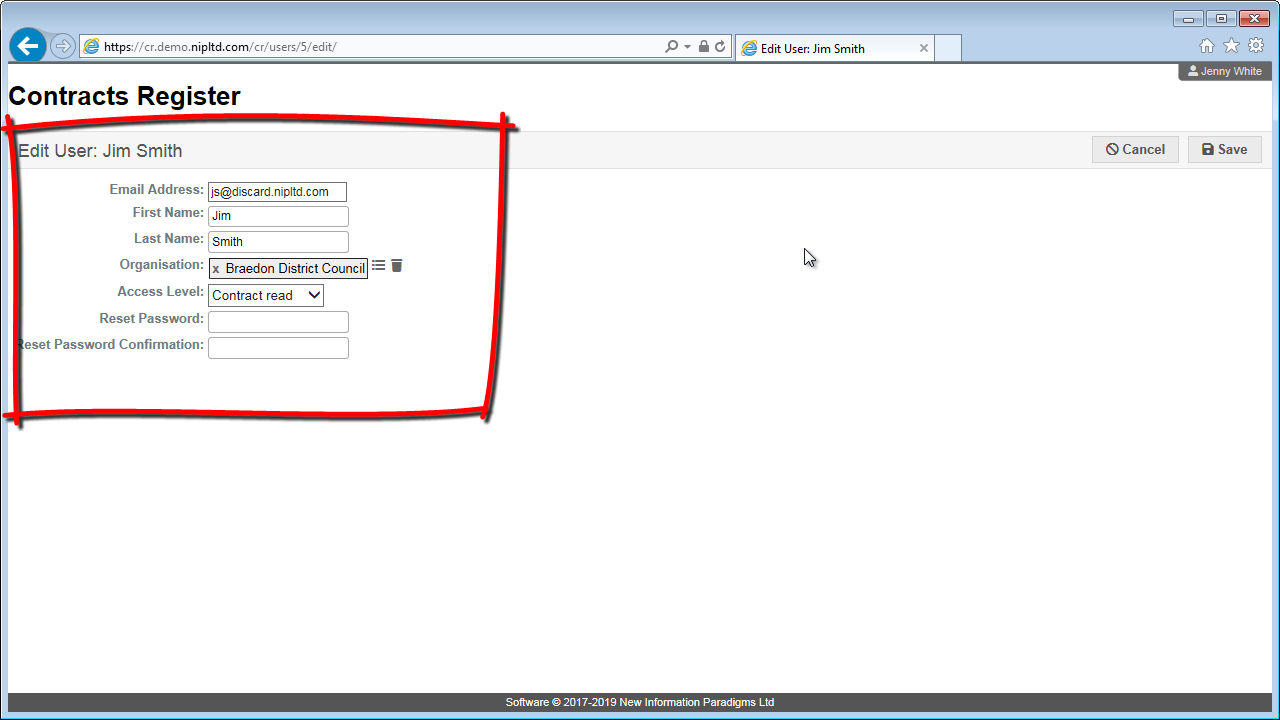Image resolution: width=1280 pixels, height=720 pixels.
Task: Open the Access Level dropdown
Action: coord(266,295)
